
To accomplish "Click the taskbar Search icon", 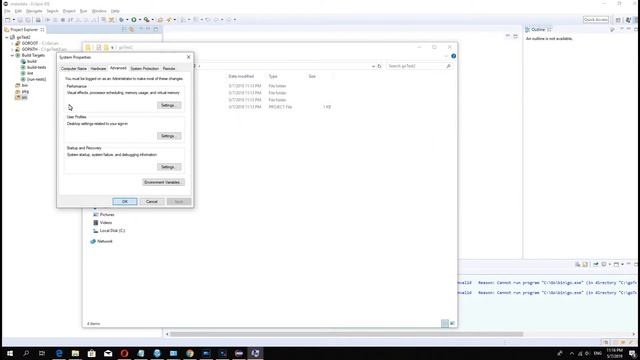I will click(26, 353).
